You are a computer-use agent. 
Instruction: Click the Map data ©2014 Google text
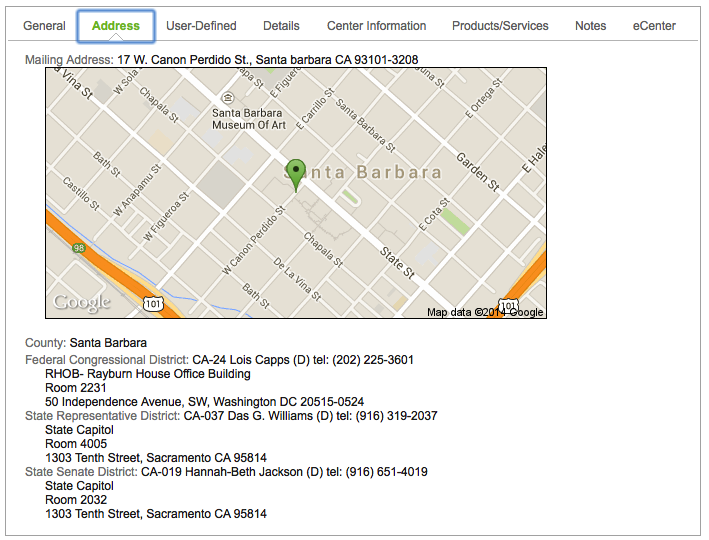485,312
